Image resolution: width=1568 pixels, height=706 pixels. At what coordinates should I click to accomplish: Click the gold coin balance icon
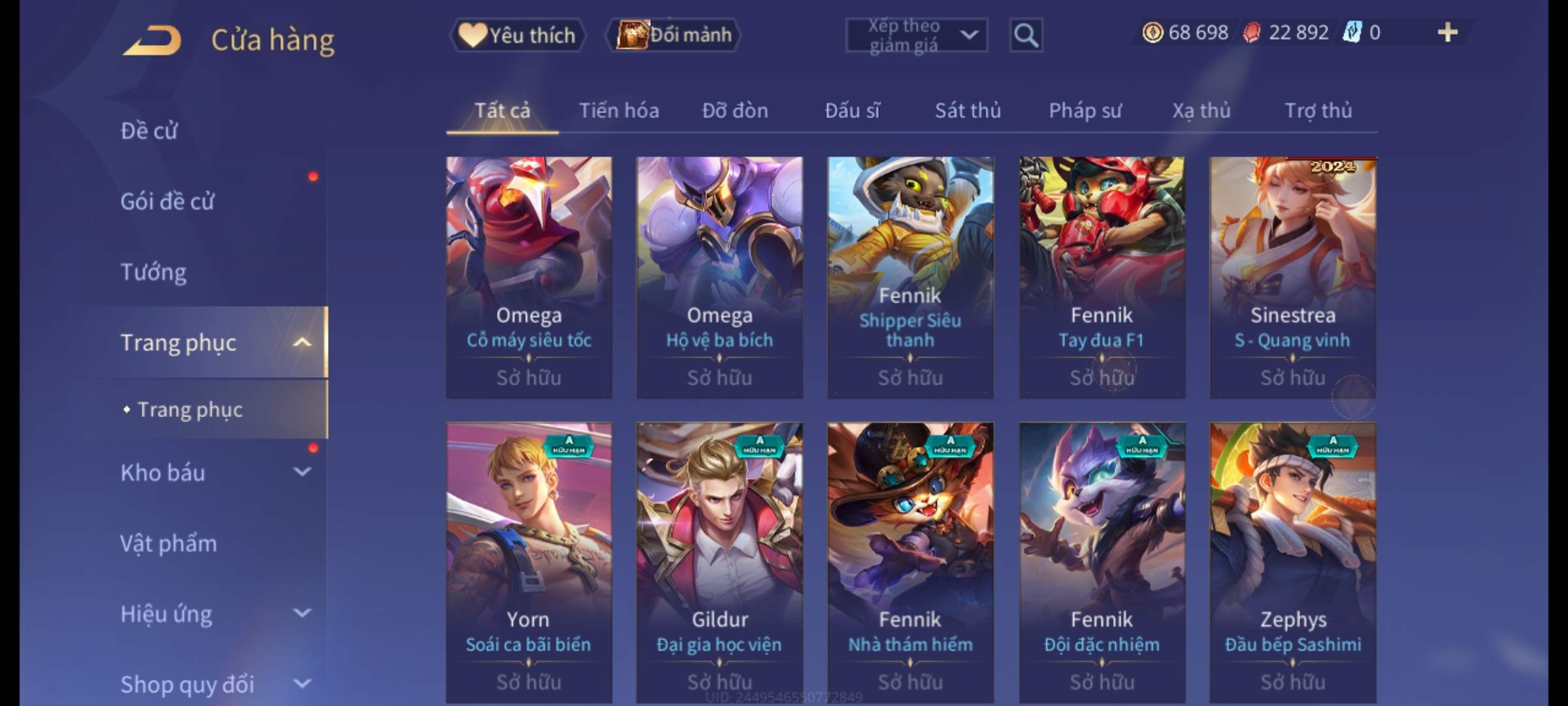(1152, 32)
